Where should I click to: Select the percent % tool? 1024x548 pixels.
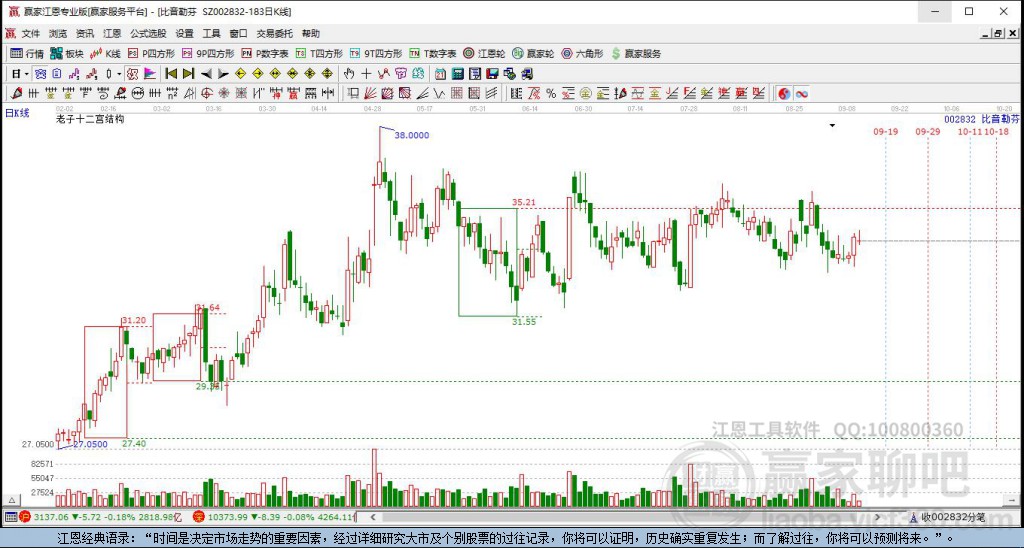coord(551,93)
